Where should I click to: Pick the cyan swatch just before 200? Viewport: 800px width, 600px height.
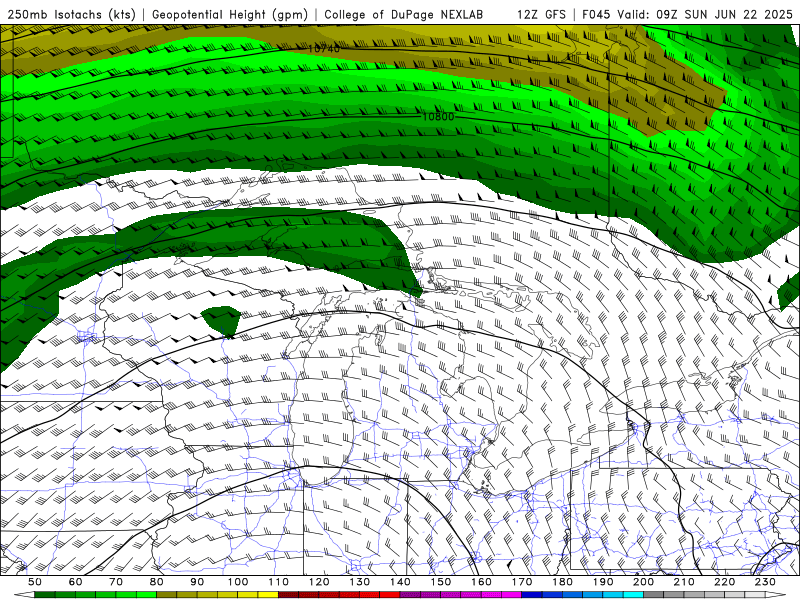pos(633,595)
